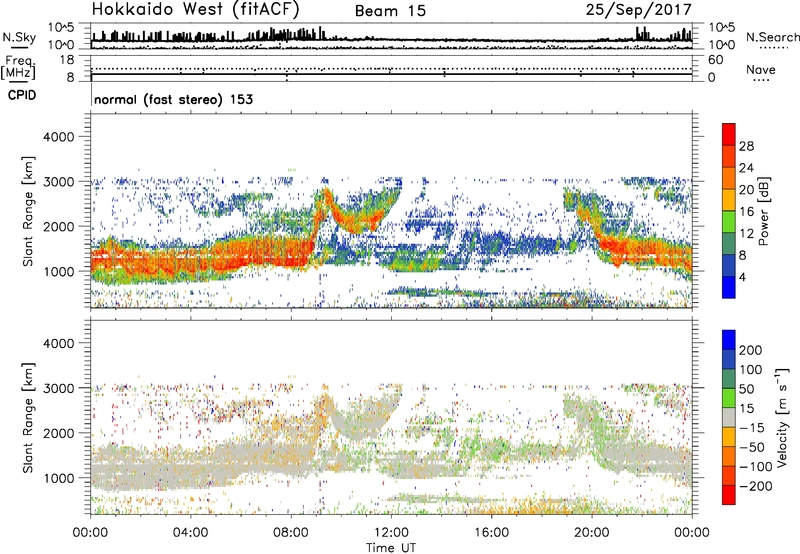
Task: Click the '08:00' time tick label
Action: [291, 533]
